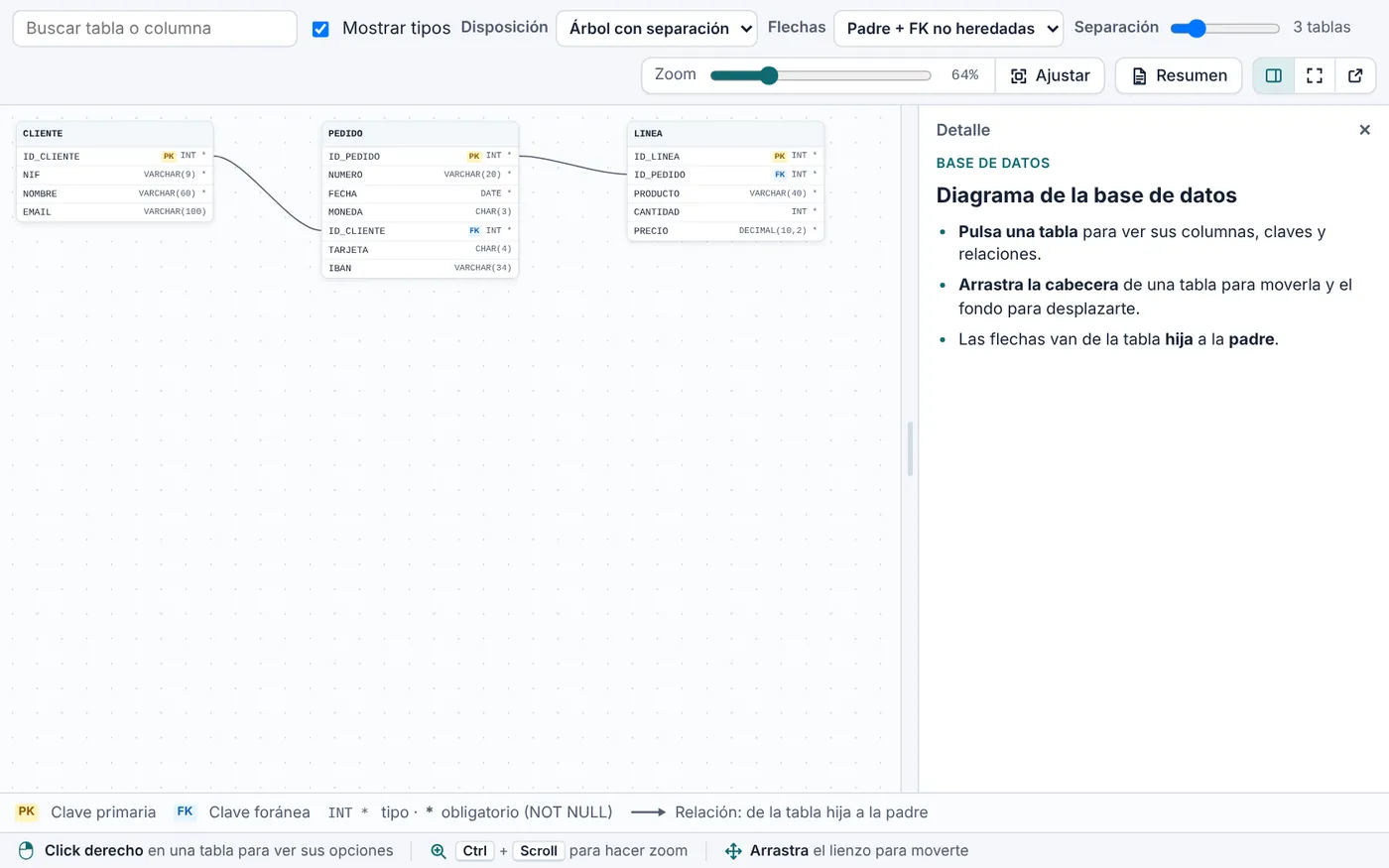Uncheck the Mostrar tipos checkbox

click(320, 29)
